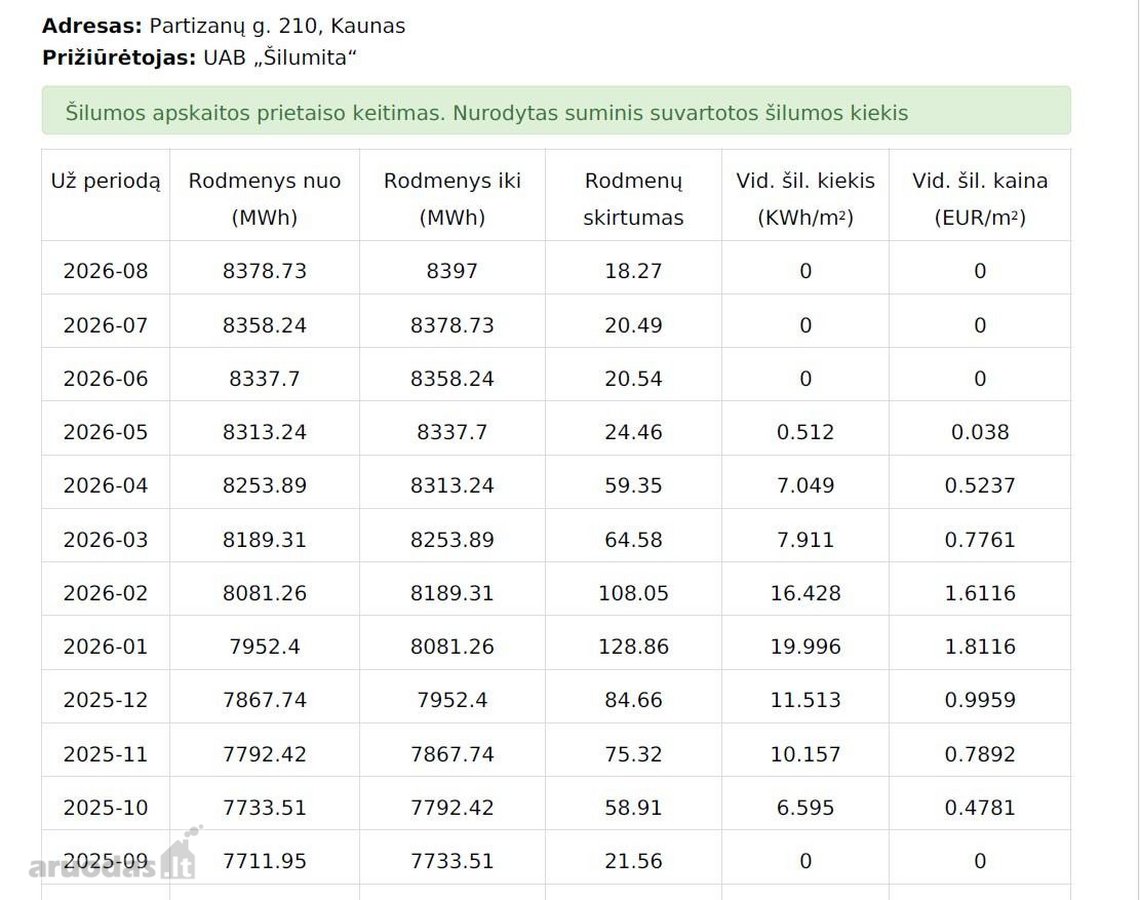This screenshot has width=1140, height=900.
Task: Select the difference value 84.66
Action: pos(633,700)
